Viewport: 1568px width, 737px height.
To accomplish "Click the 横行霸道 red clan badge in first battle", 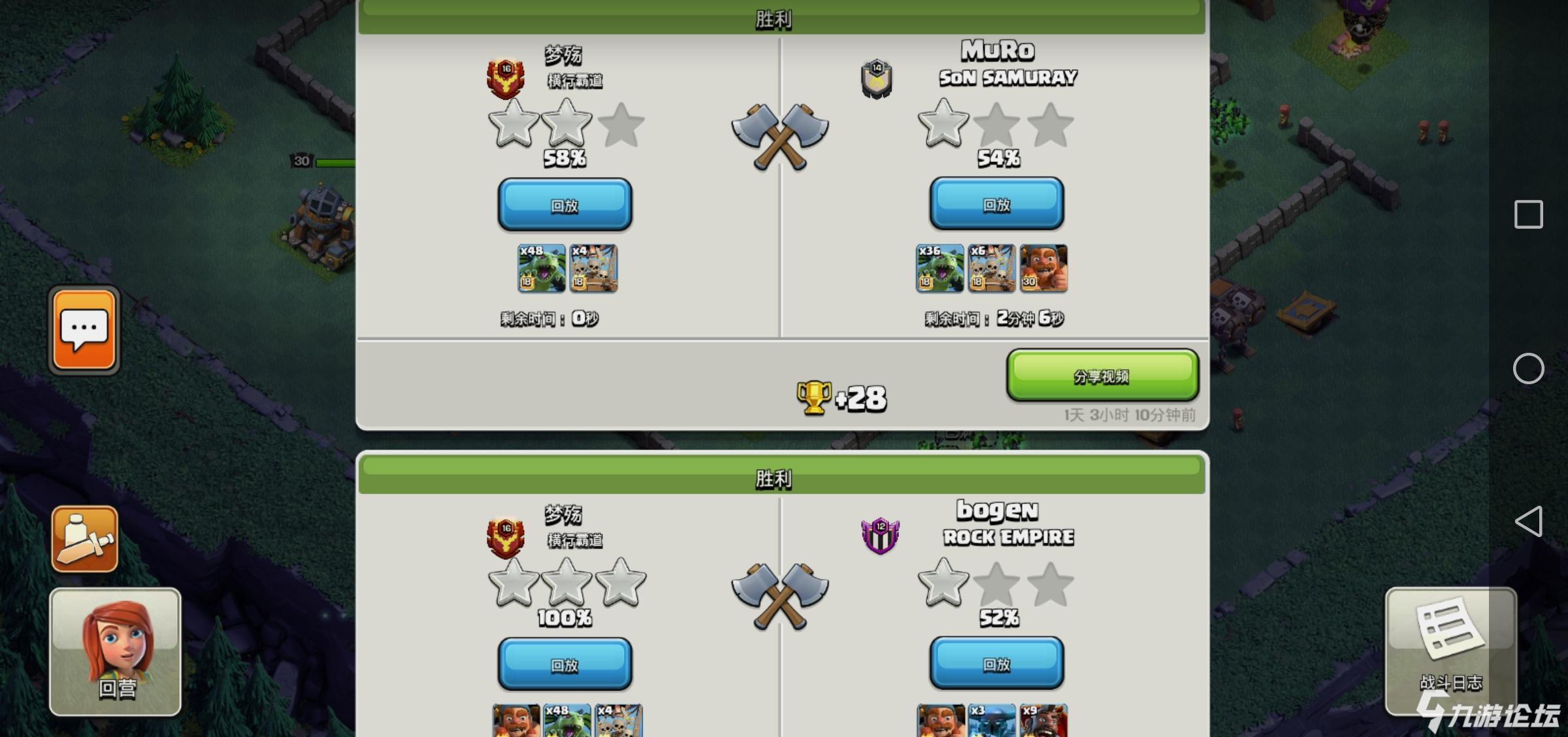I will coord(506,78).
